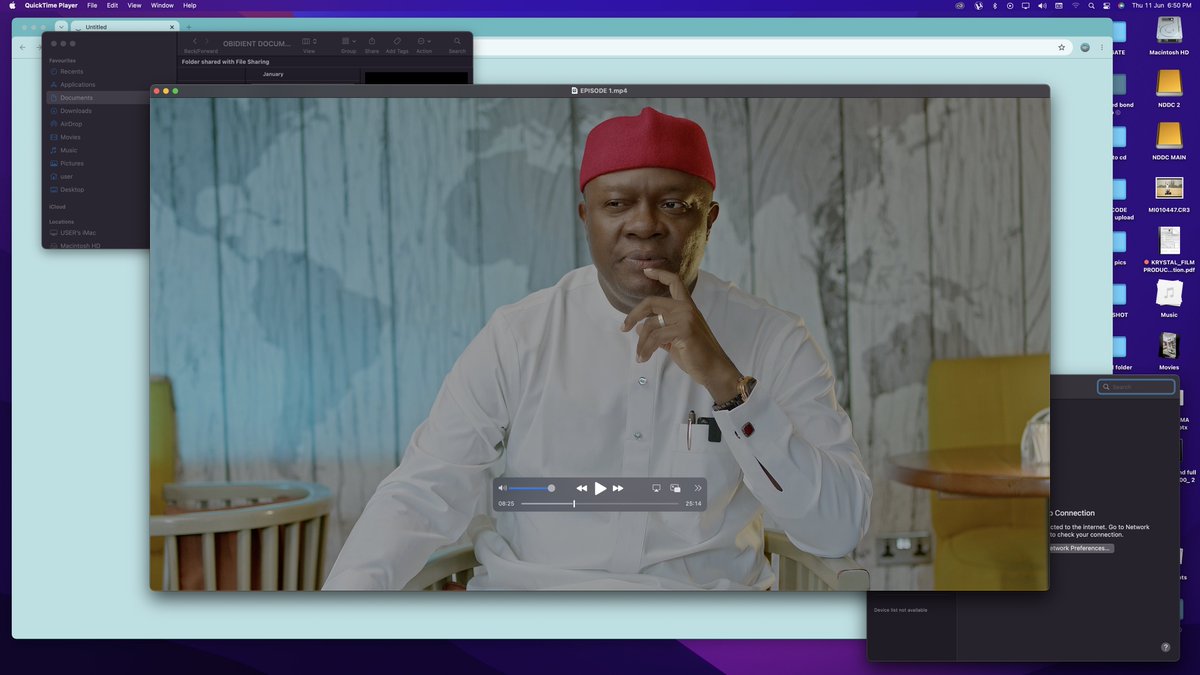Click the Finder Share toolbar icon

click(372, 41)
